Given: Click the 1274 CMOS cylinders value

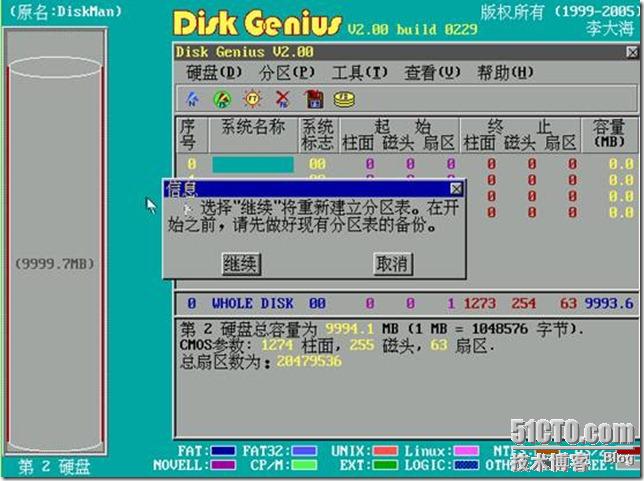Looking at the screenshot, I should (277, 345).
